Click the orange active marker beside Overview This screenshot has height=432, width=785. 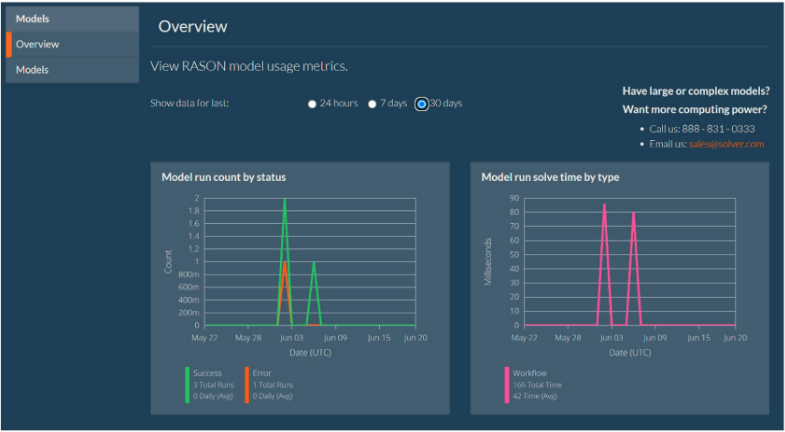(x=8, y=45)
